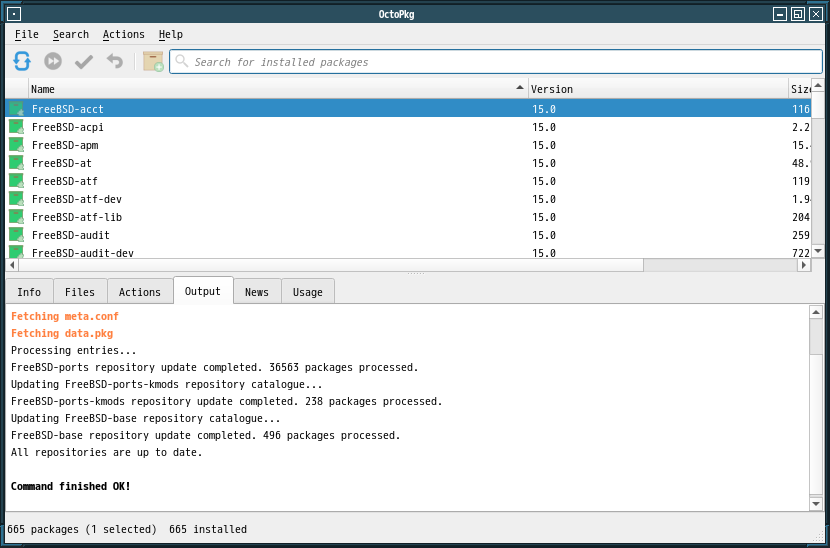Click output panel scroll-up arrow
This screenshot has width=830, height=548.
(816, 312)
